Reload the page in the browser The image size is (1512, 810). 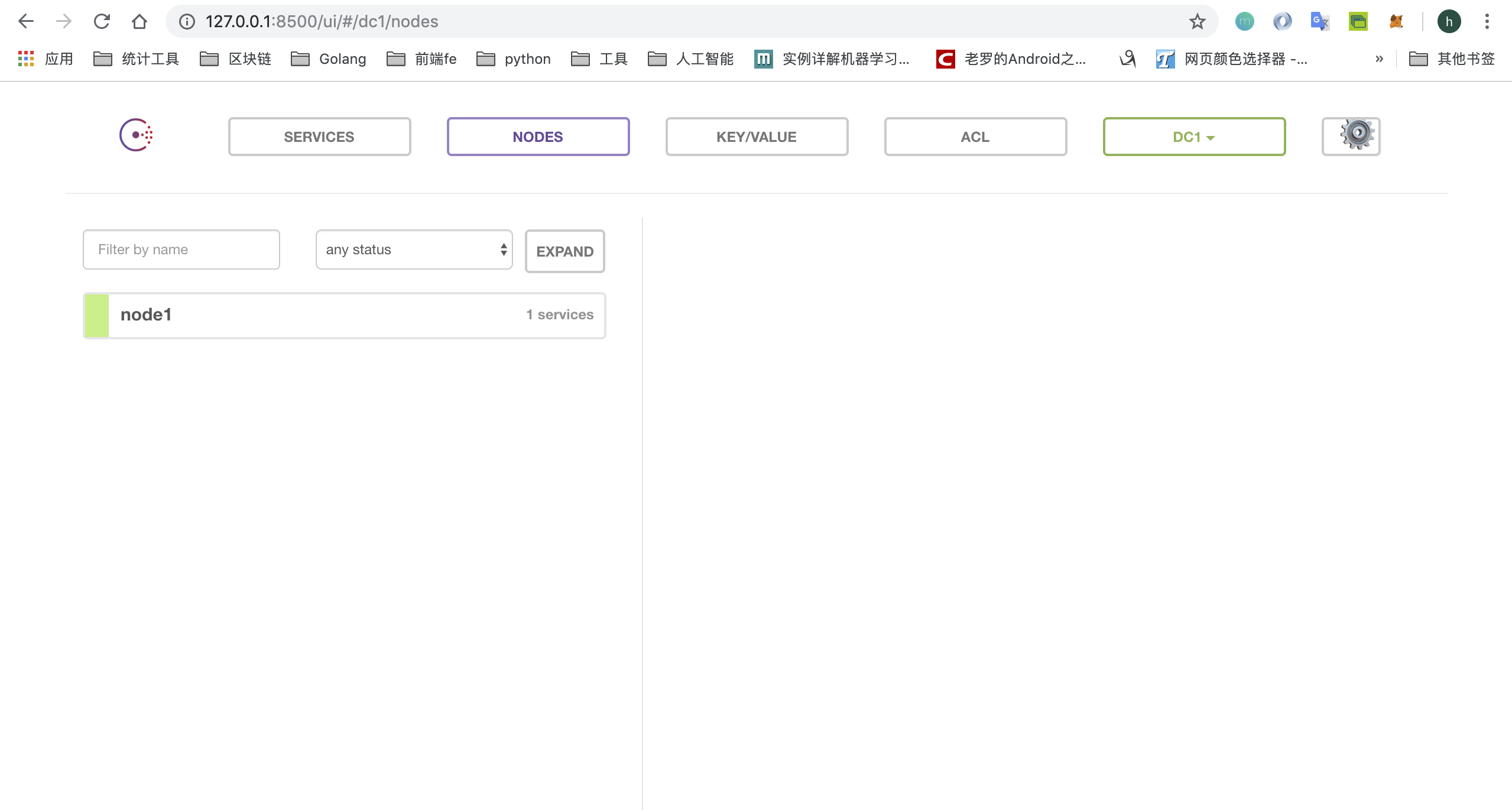click(x=102, y=22)
